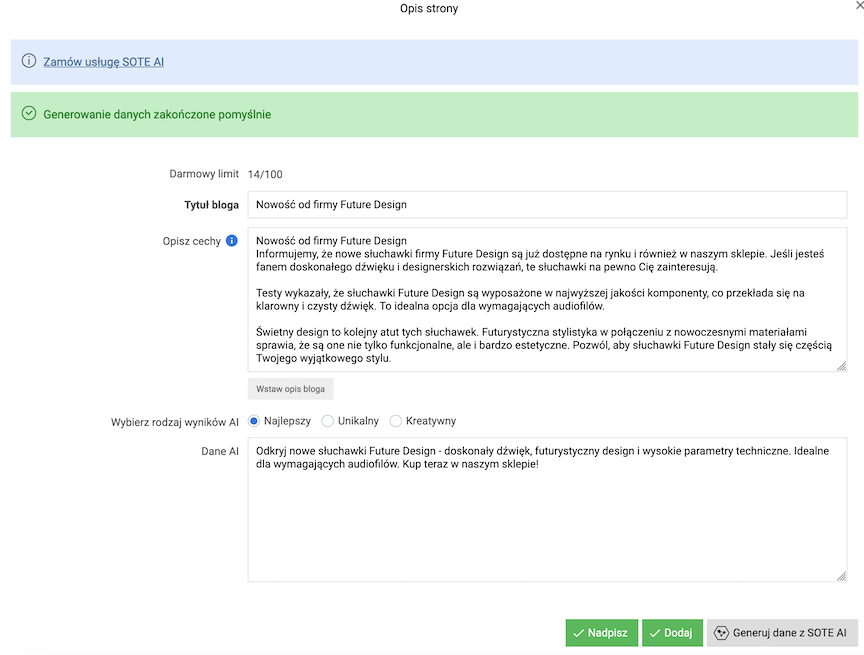Click the Dodaj green button
The height and width of the screenshot is (655, 864).
672,633
